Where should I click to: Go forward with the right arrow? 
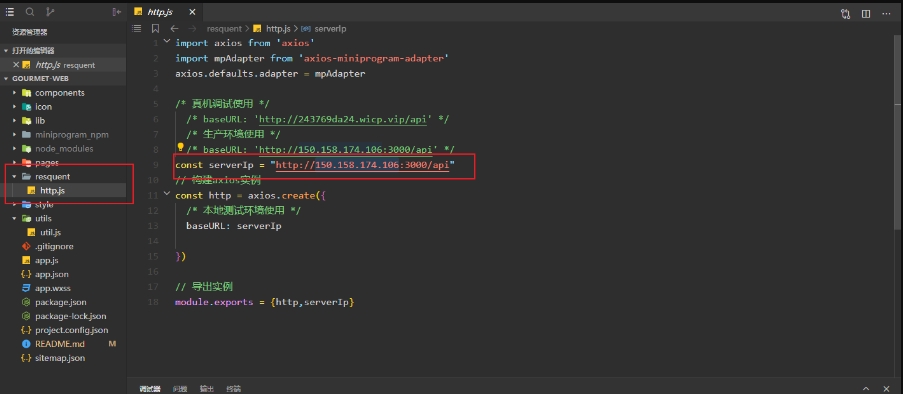point(193,28)
